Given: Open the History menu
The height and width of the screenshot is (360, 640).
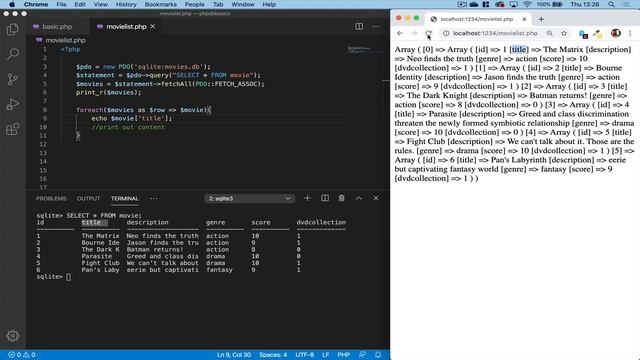Looking at the screenshot, I should [126, 4].
